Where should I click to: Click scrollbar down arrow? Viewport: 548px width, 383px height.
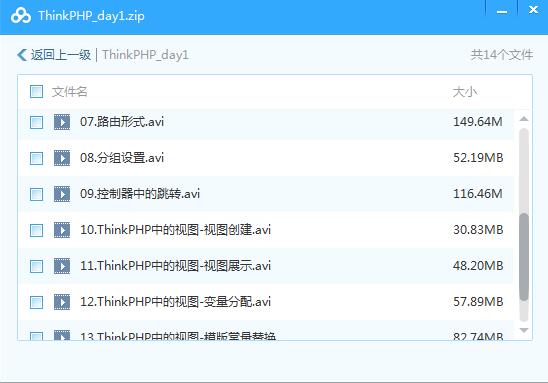coord(524,330)
